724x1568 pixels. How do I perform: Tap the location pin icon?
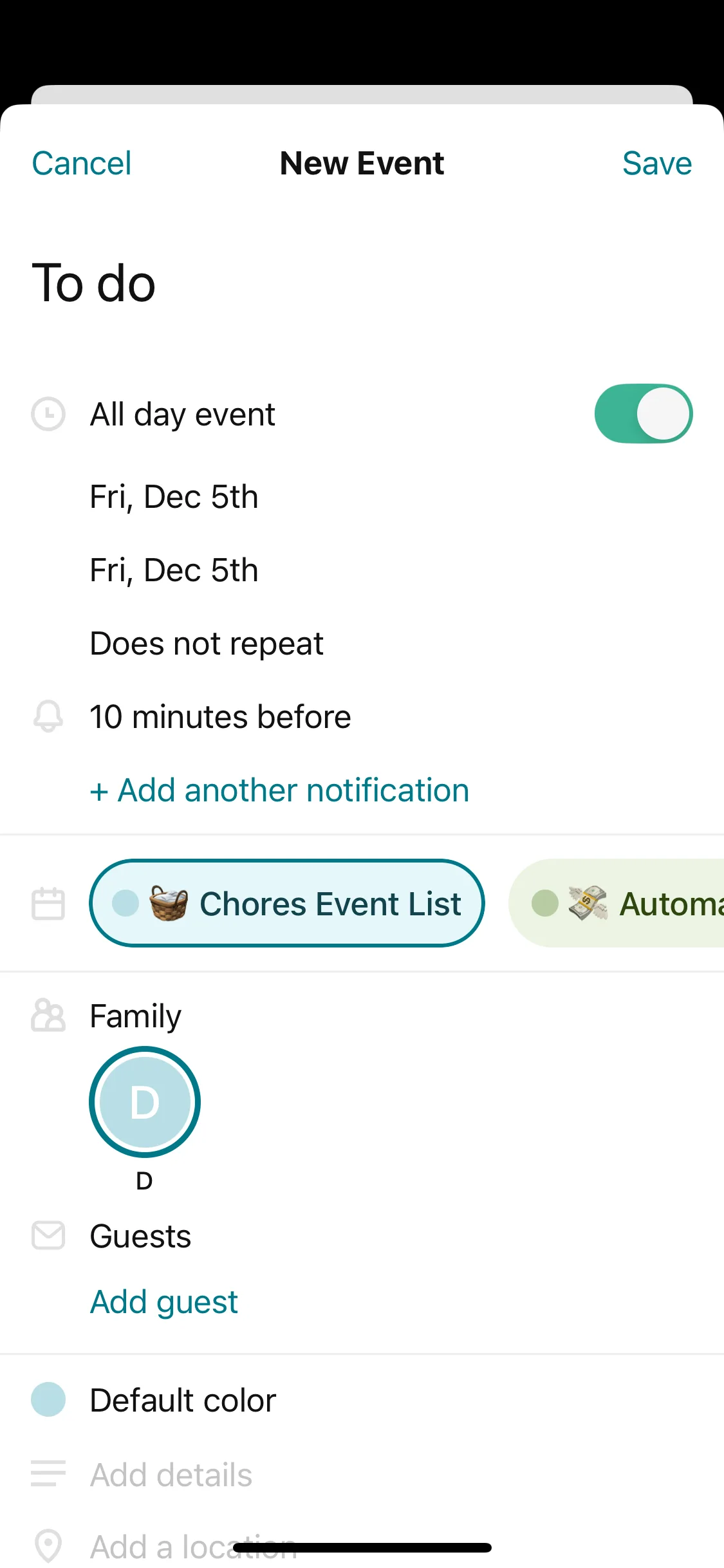48,1545
